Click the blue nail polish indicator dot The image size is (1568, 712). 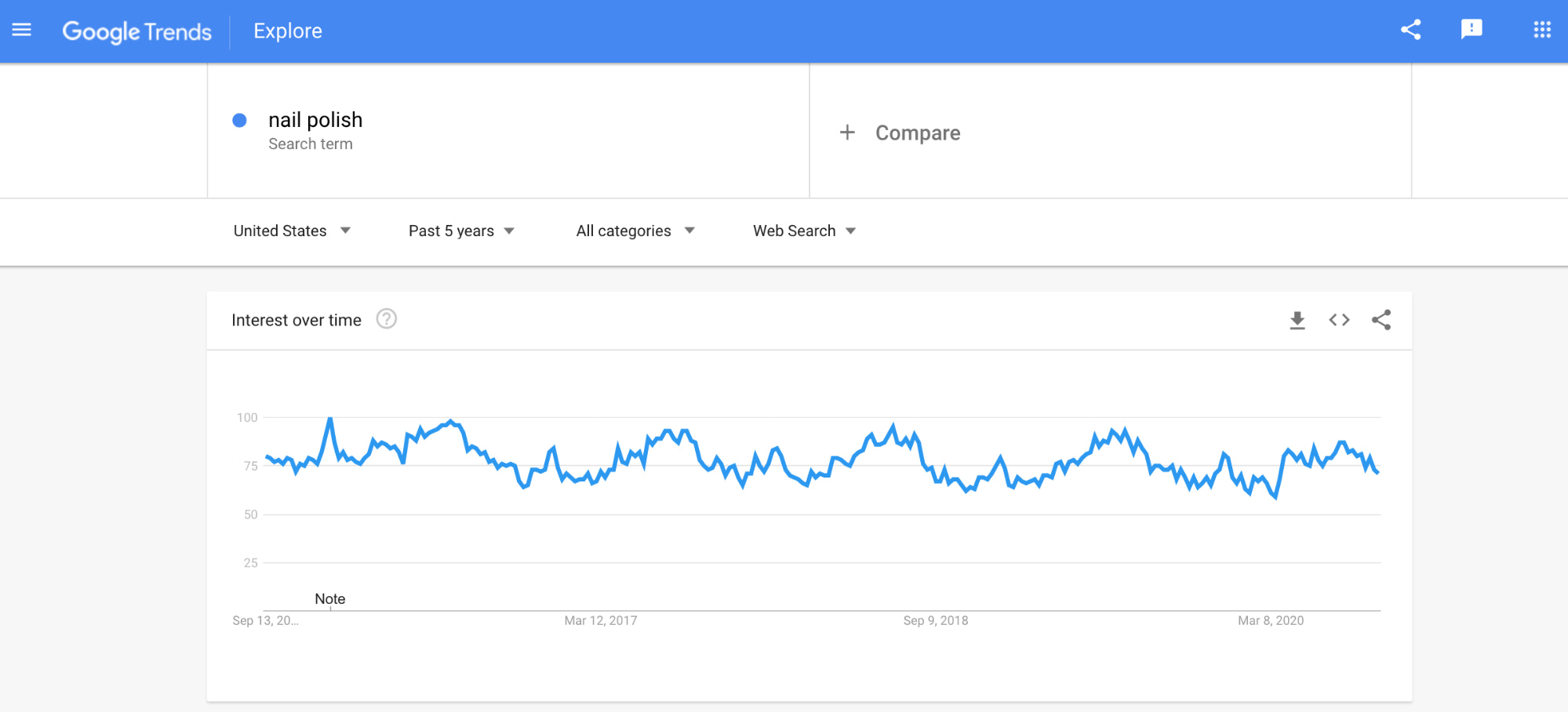point(239,120)
